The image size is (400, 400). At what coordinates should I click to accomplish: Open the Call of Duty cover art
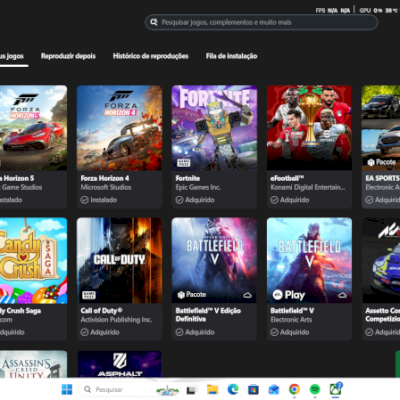click(119, 260)
